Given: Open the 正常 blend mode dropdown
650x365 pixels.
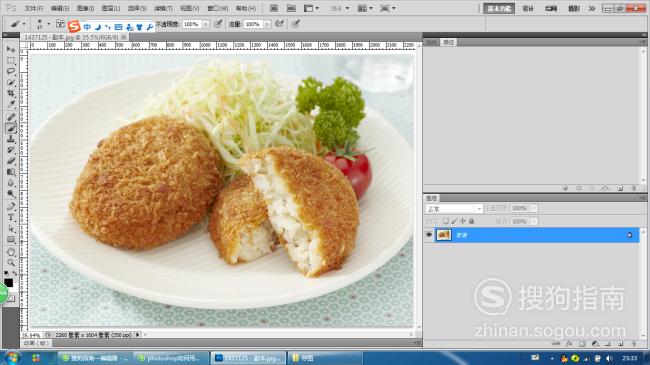Looking at the screenshot, I should point(454,209).
